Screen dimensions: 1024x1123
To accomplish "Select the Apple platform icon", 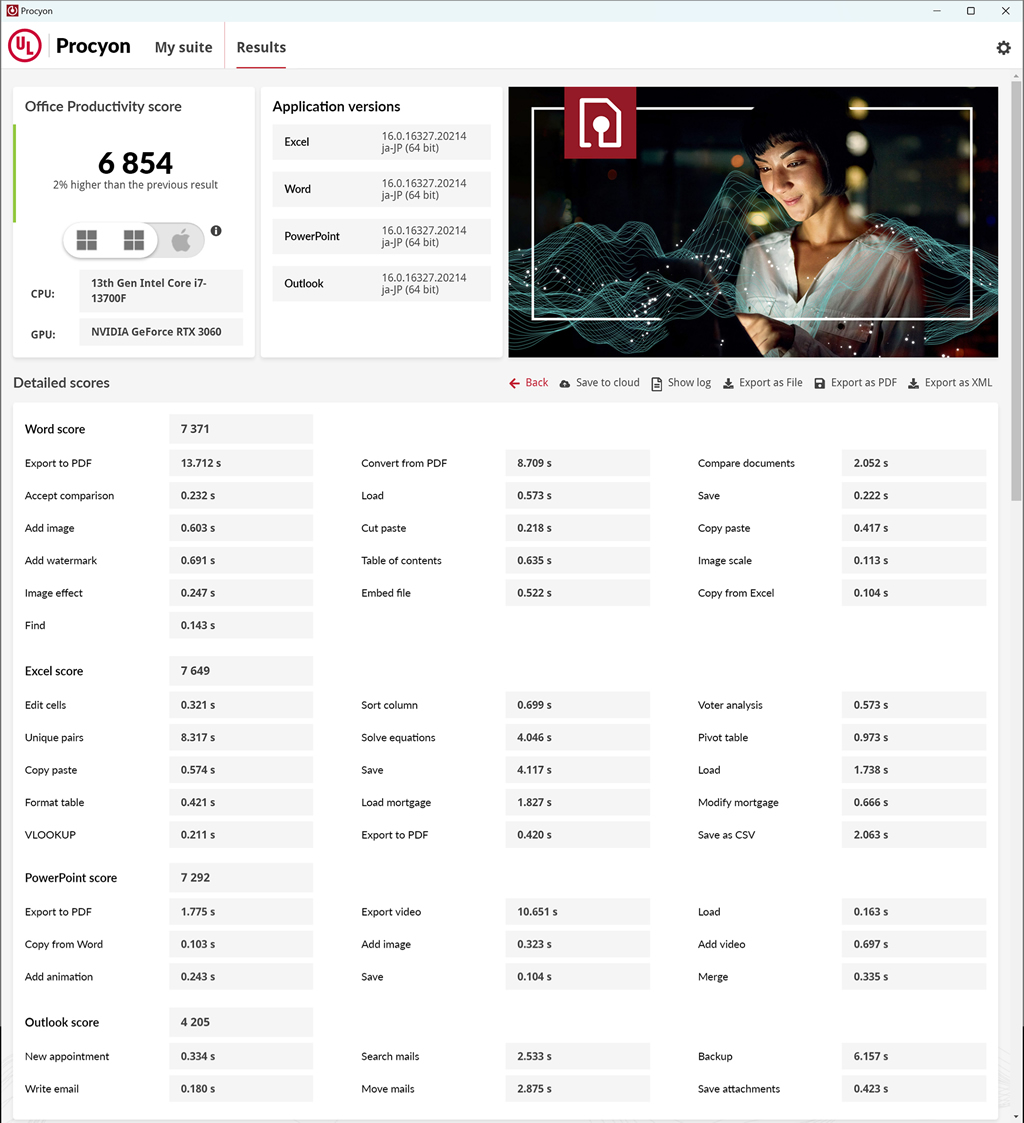I will 181,240.
